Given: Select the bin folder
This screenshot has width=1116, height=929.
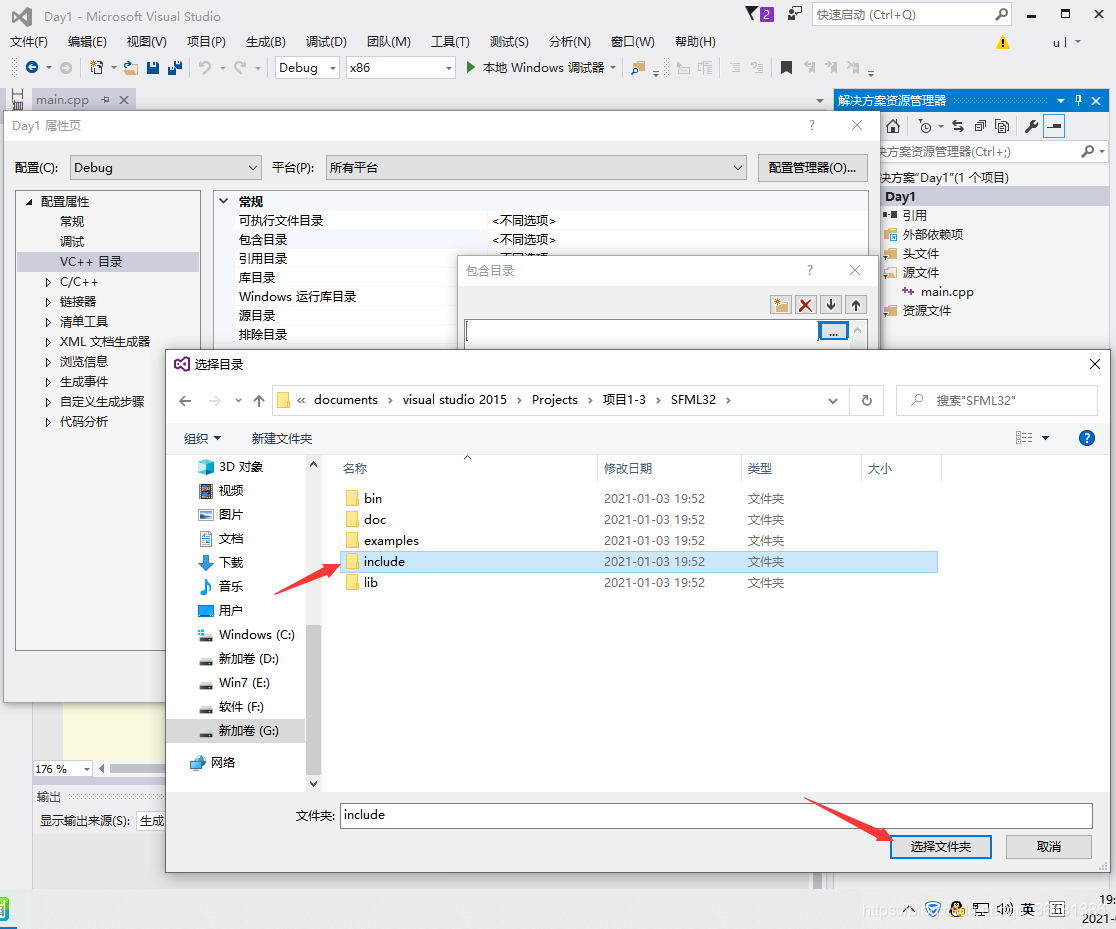Looking at the screenshot, I should pos(638,498).
